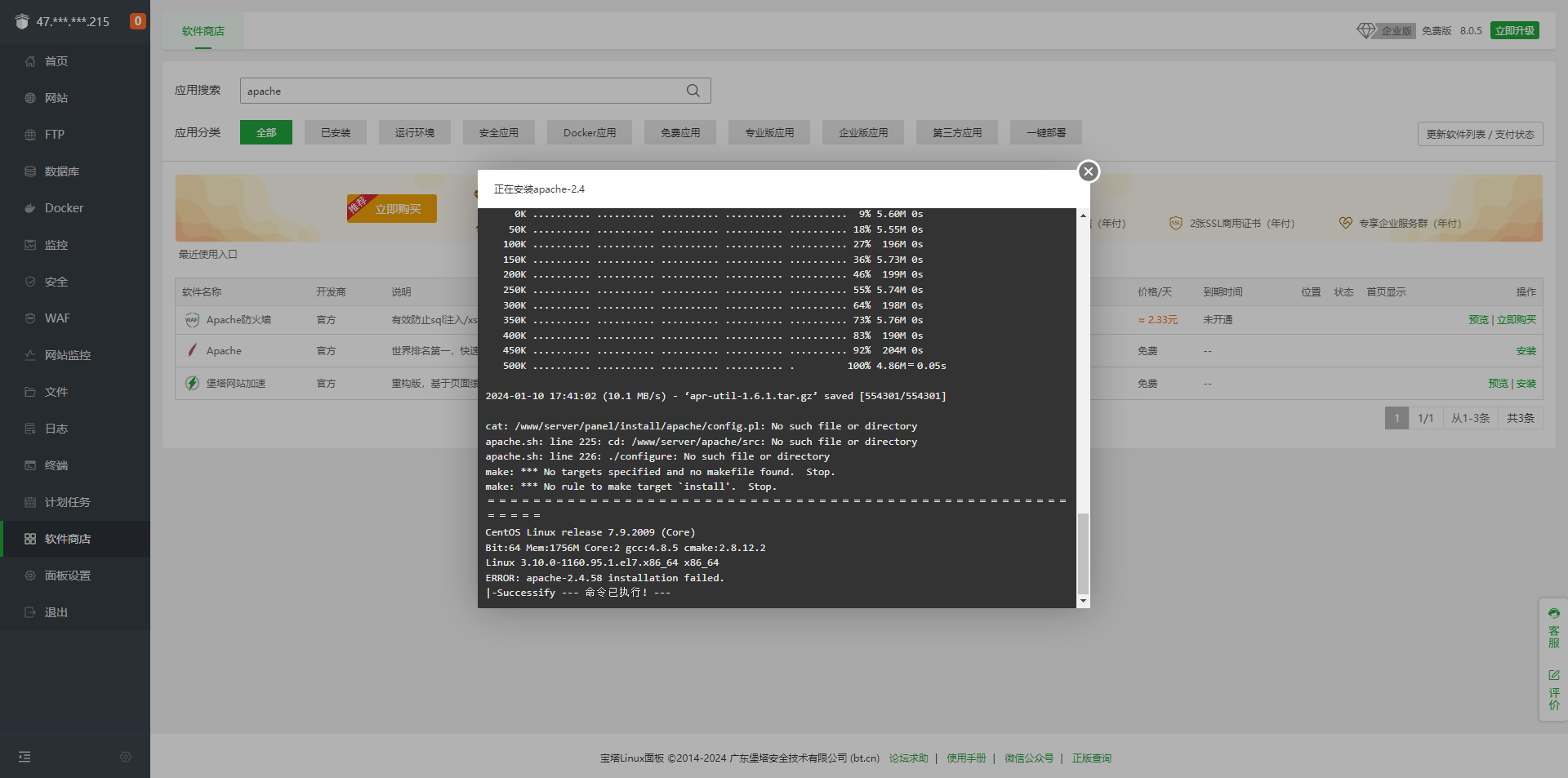This screenshot has width=1568, height=778.
Task: Click the terminal icon beside 终端
Action: click(30, 465)
